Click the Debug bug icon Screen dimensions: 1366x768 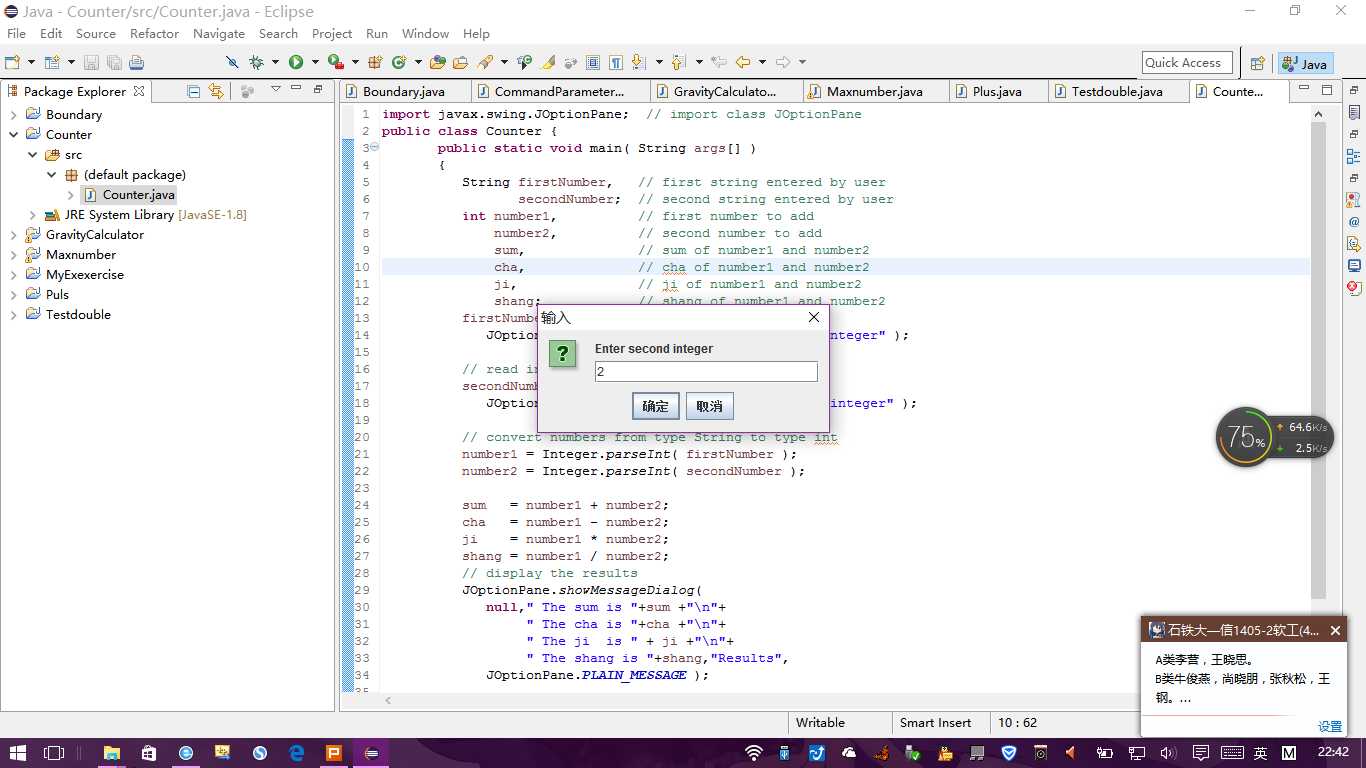(x=256, y=62)
